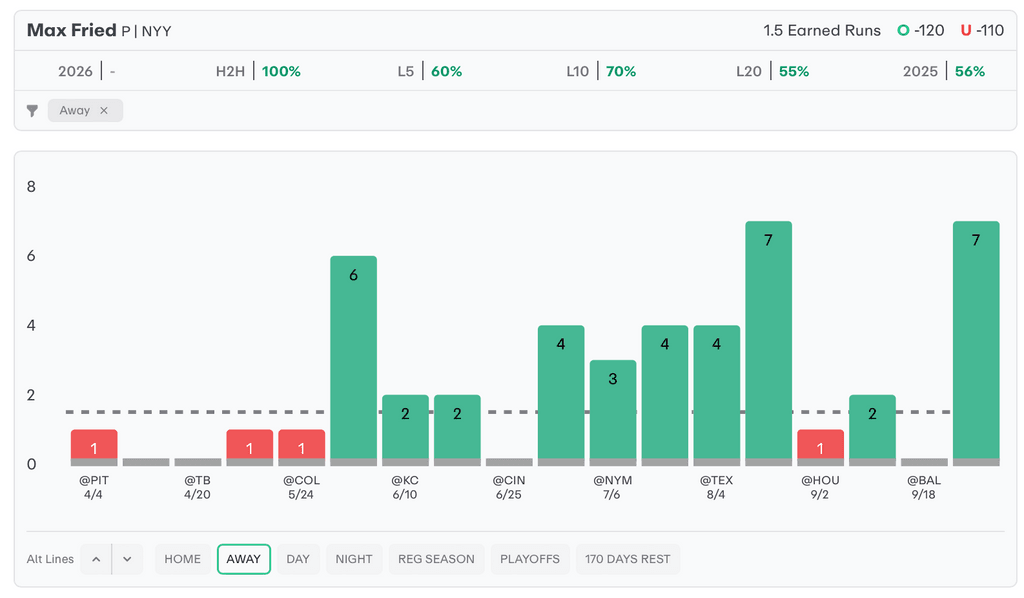Enable the DAY games filter
1024x598 pixels.
click(x=298, y=559)
